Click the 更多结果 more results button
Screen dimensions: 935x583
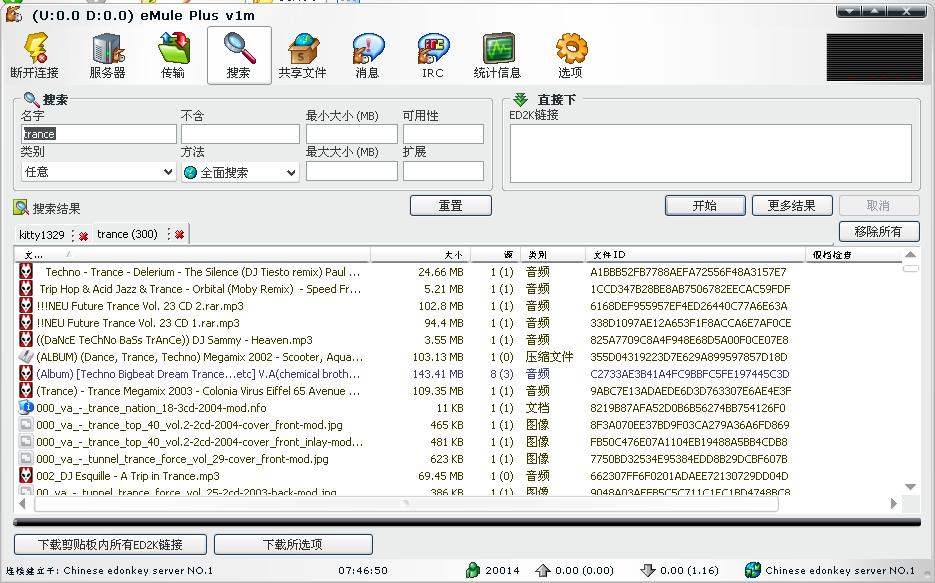coord(792,205)
